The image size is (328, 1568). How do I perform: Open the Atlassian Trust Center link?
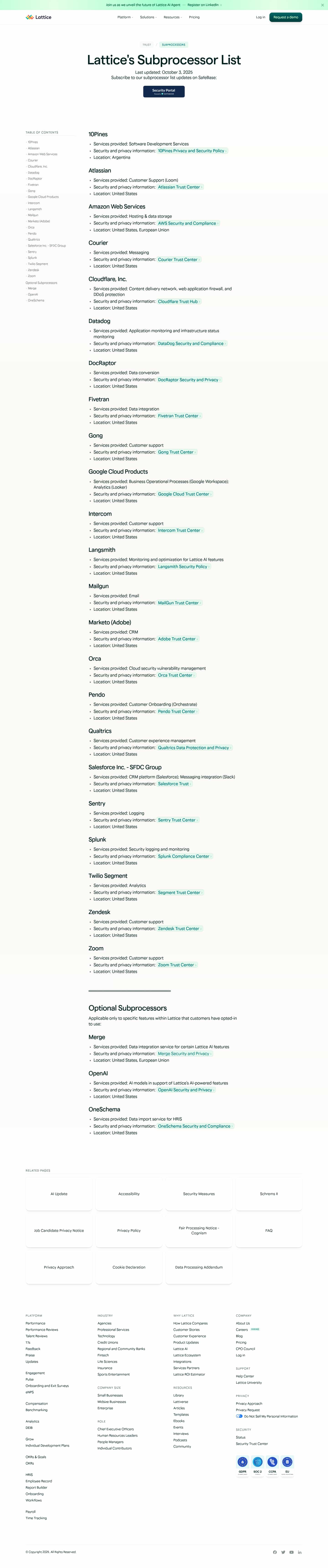point(179,187)
